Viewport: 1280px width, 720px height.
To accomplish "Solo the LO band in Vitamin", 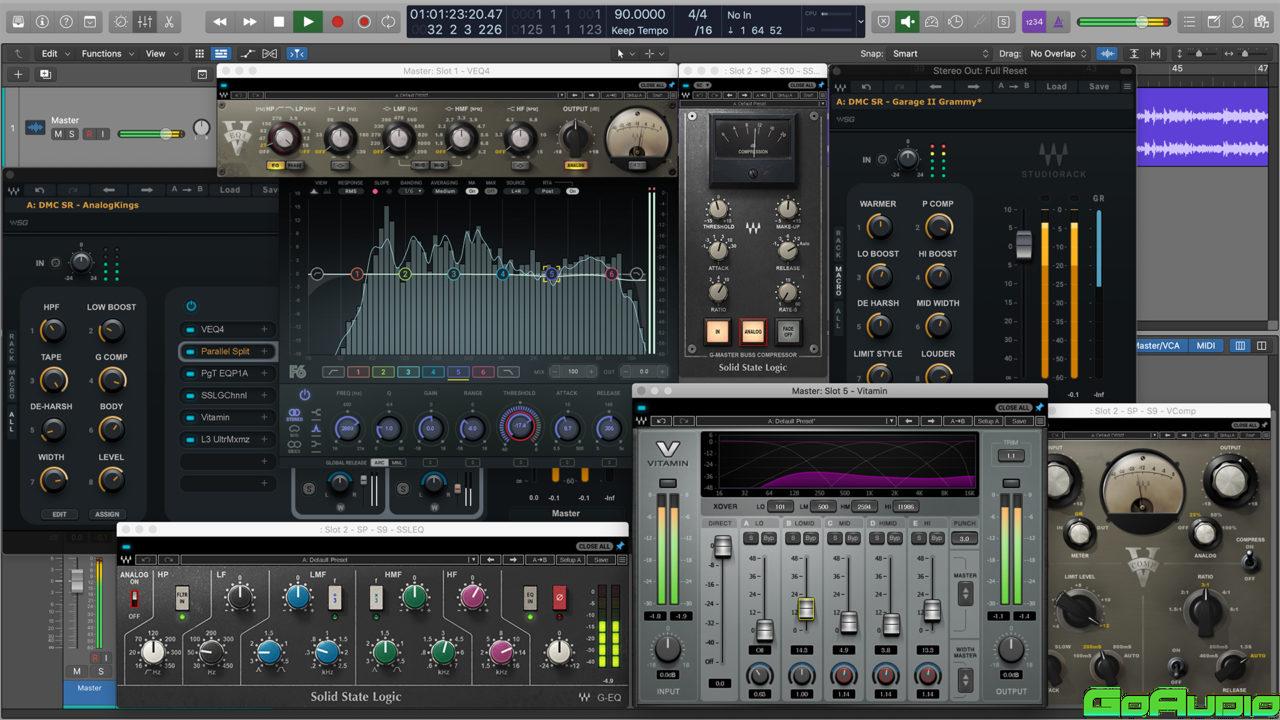I will [x=750, y=538].
